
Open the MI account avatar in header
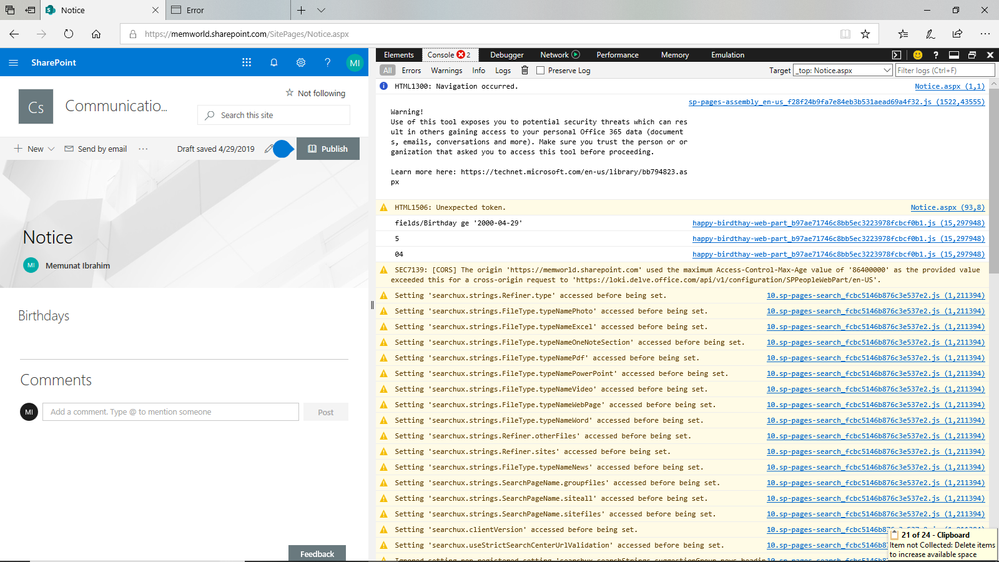click(355, 62)
